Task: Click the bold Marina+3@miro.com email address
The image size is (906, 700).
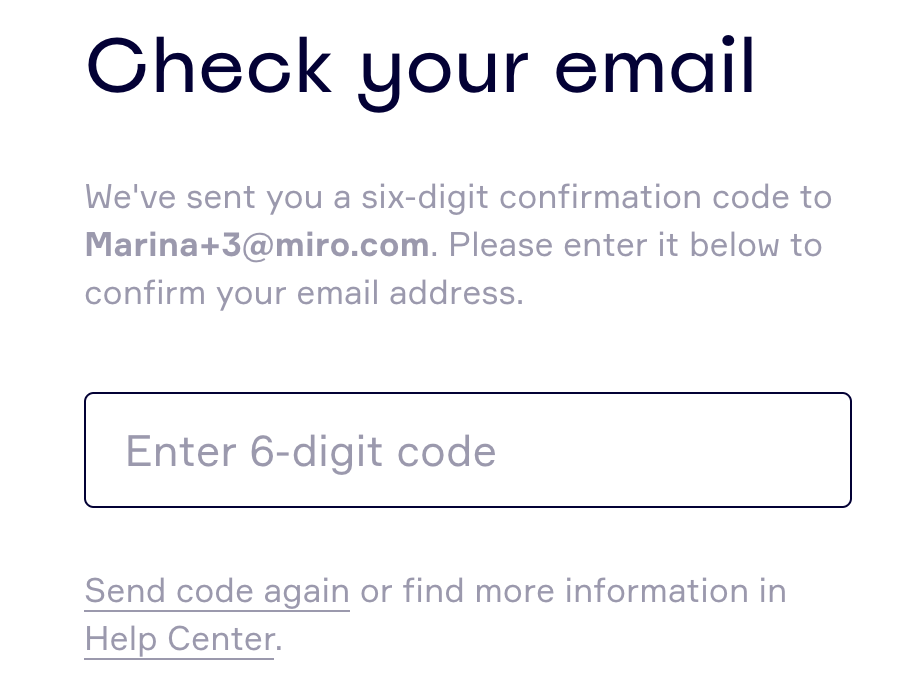Action: (257, 245)
